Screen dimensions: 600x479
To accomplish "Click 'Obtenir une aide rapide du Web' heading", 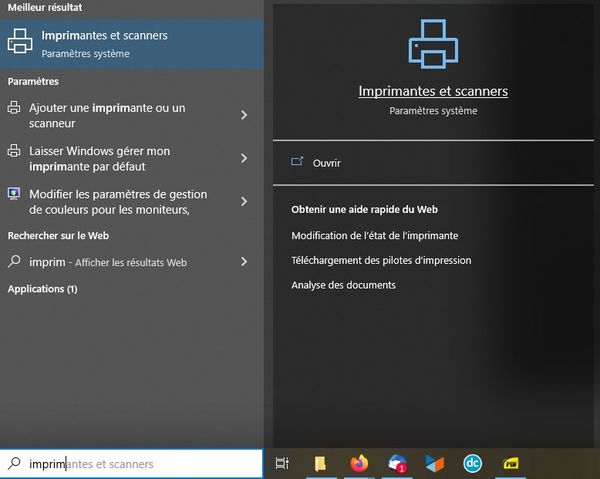I will click(x=364, y=210).
